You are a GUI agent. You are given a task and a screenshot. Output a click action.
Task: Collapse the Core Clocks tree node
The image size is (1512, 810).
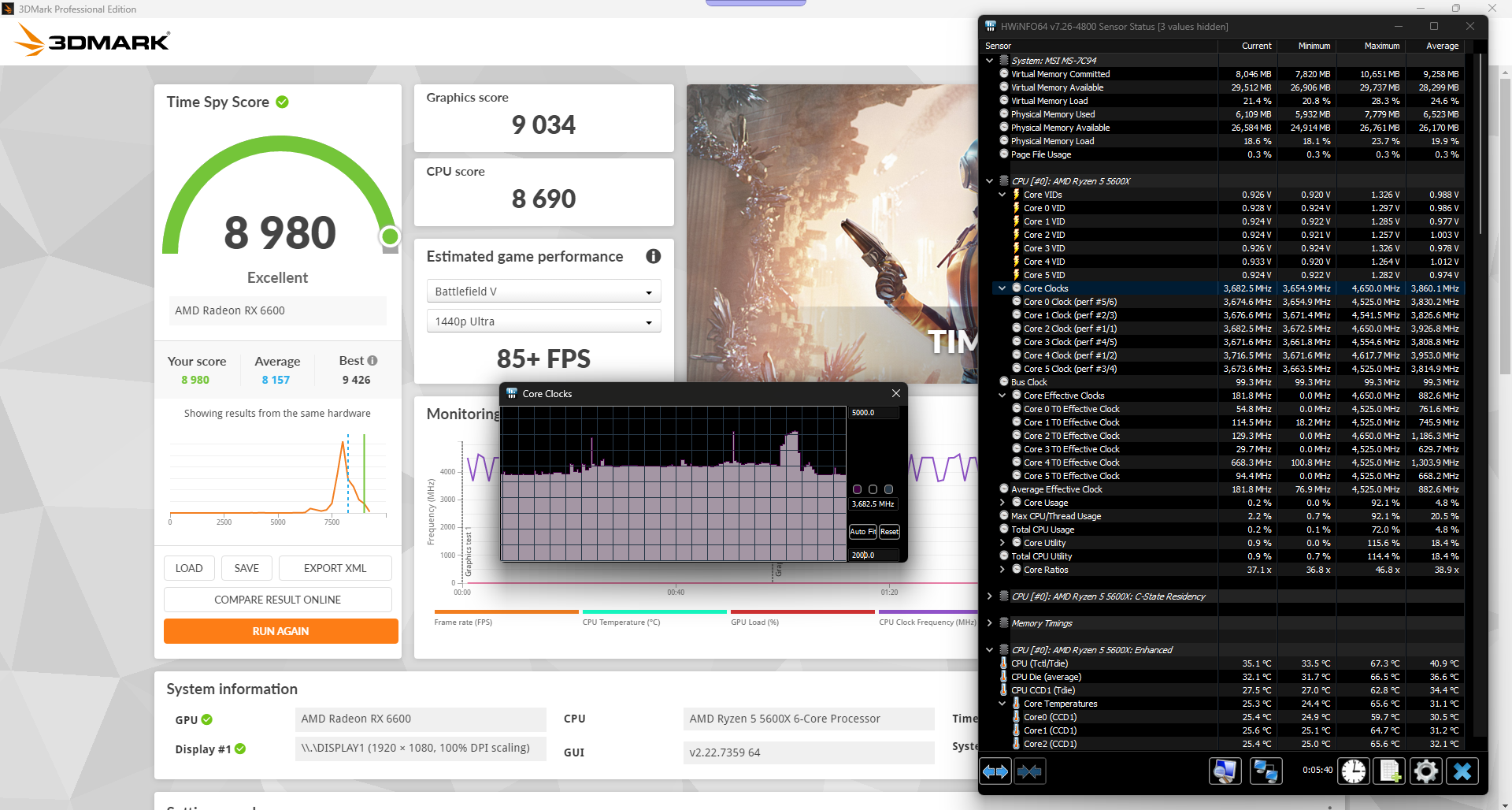(x=1002, y=288)
